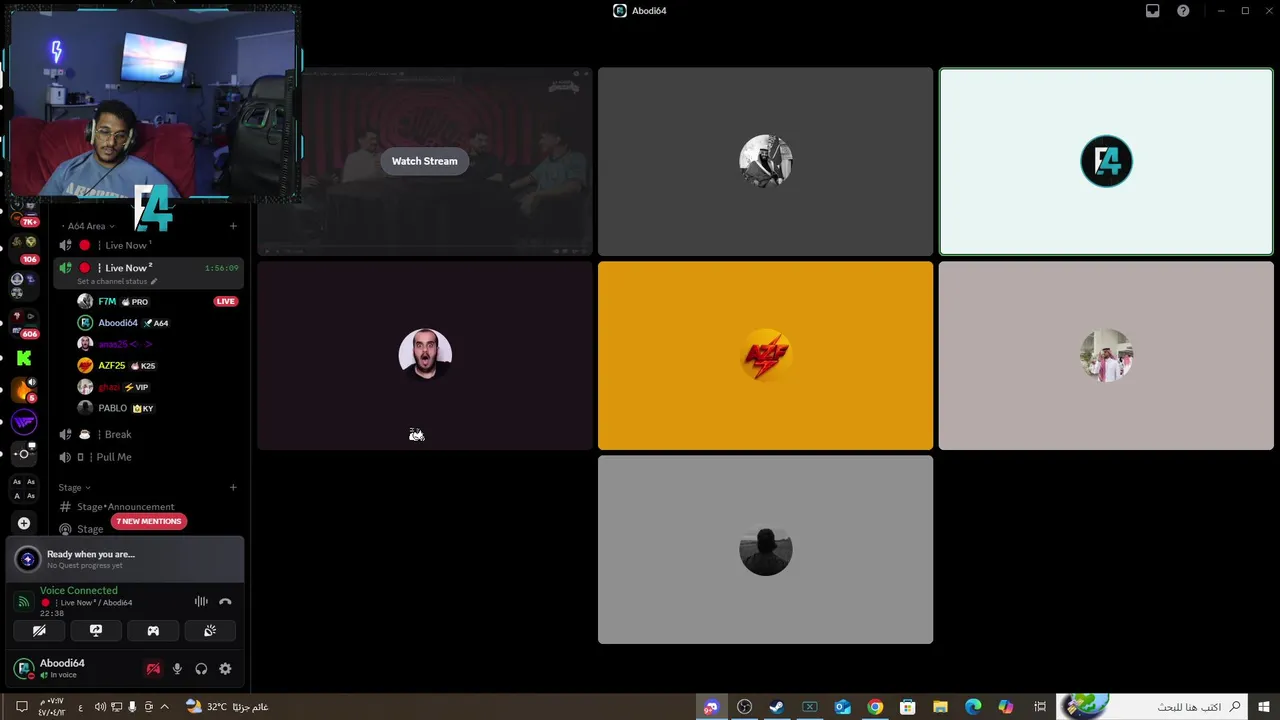Join the Break voice channel
The image size is (1280, 720).
[x=149, y=434]
